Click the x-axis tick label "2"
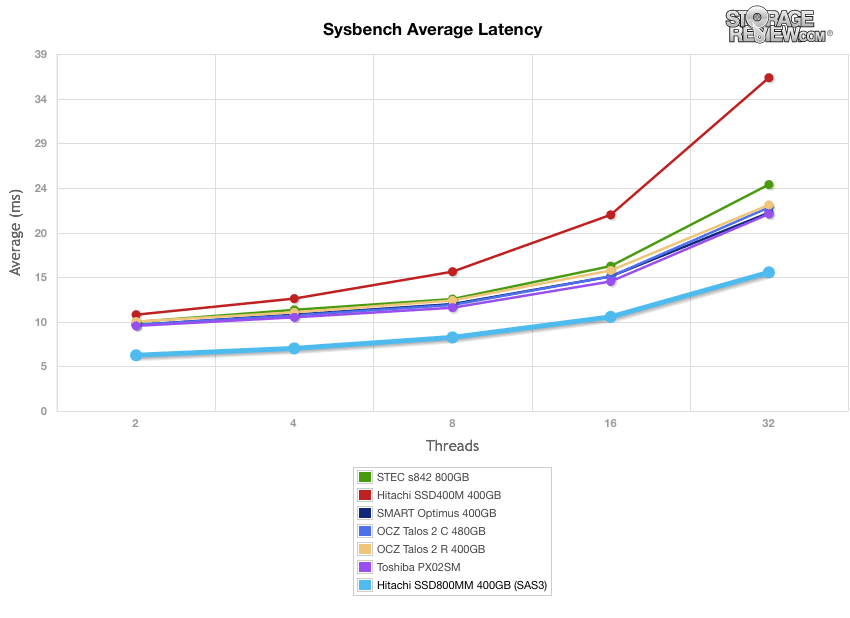 (x=135, y=423)
